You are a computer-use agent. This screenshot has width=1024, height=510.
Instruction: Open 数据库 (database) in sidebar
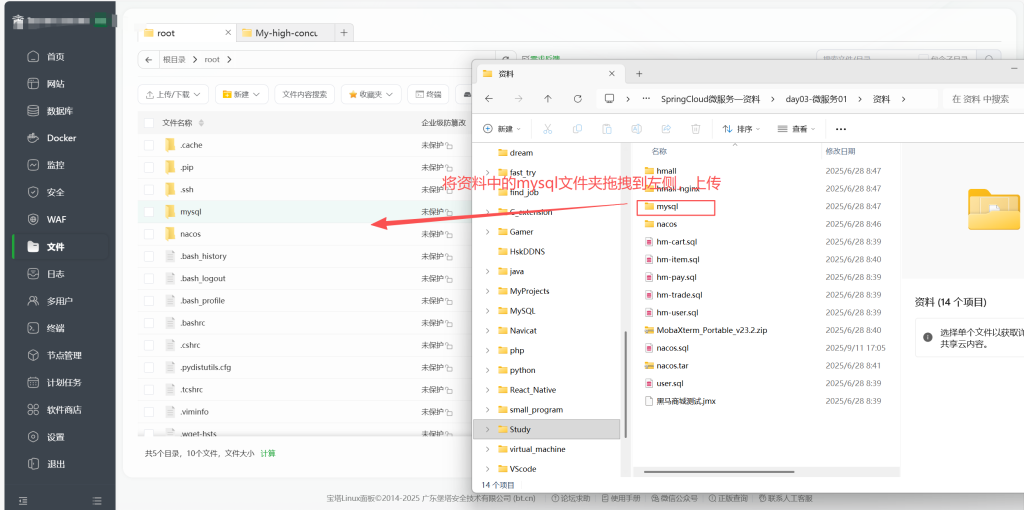point(59,111)
